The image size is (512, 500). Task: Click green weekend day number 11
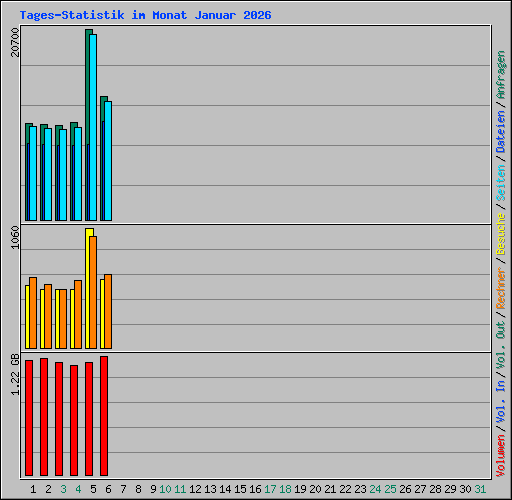[180, 489]
